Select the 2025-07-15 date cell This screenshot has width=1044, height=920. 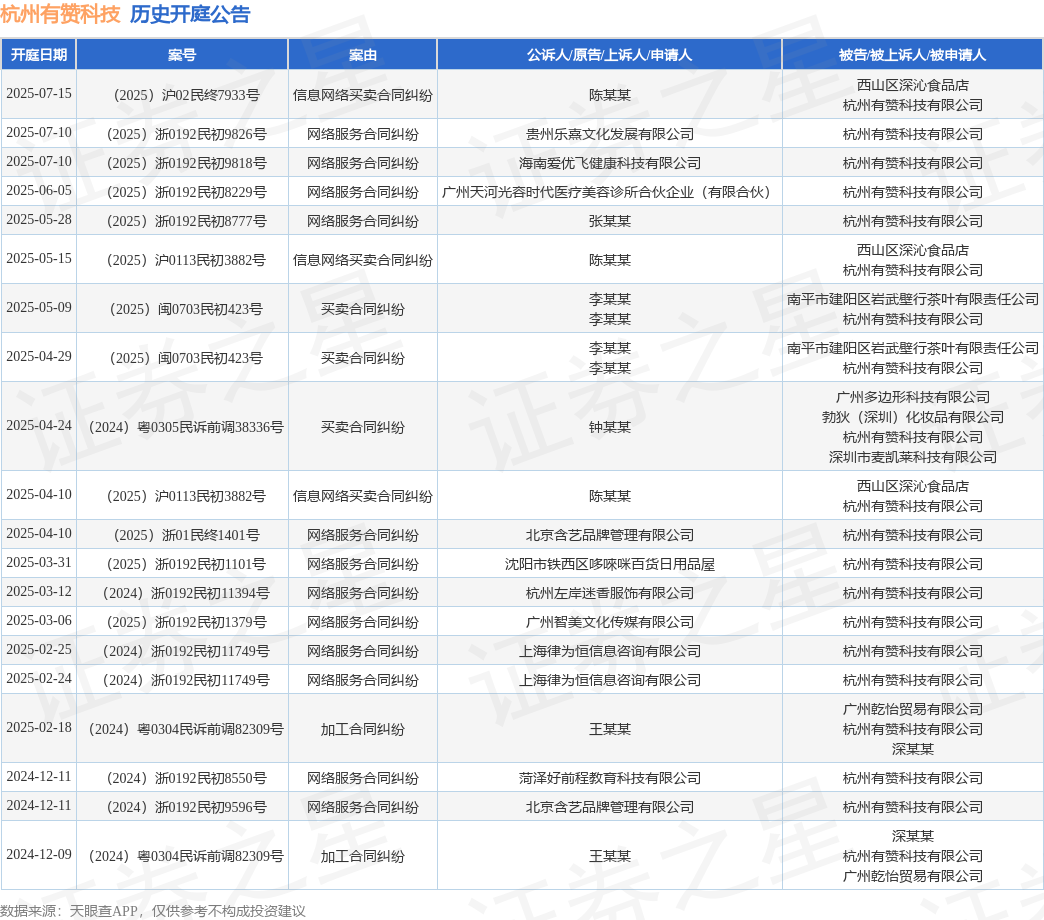39,93
